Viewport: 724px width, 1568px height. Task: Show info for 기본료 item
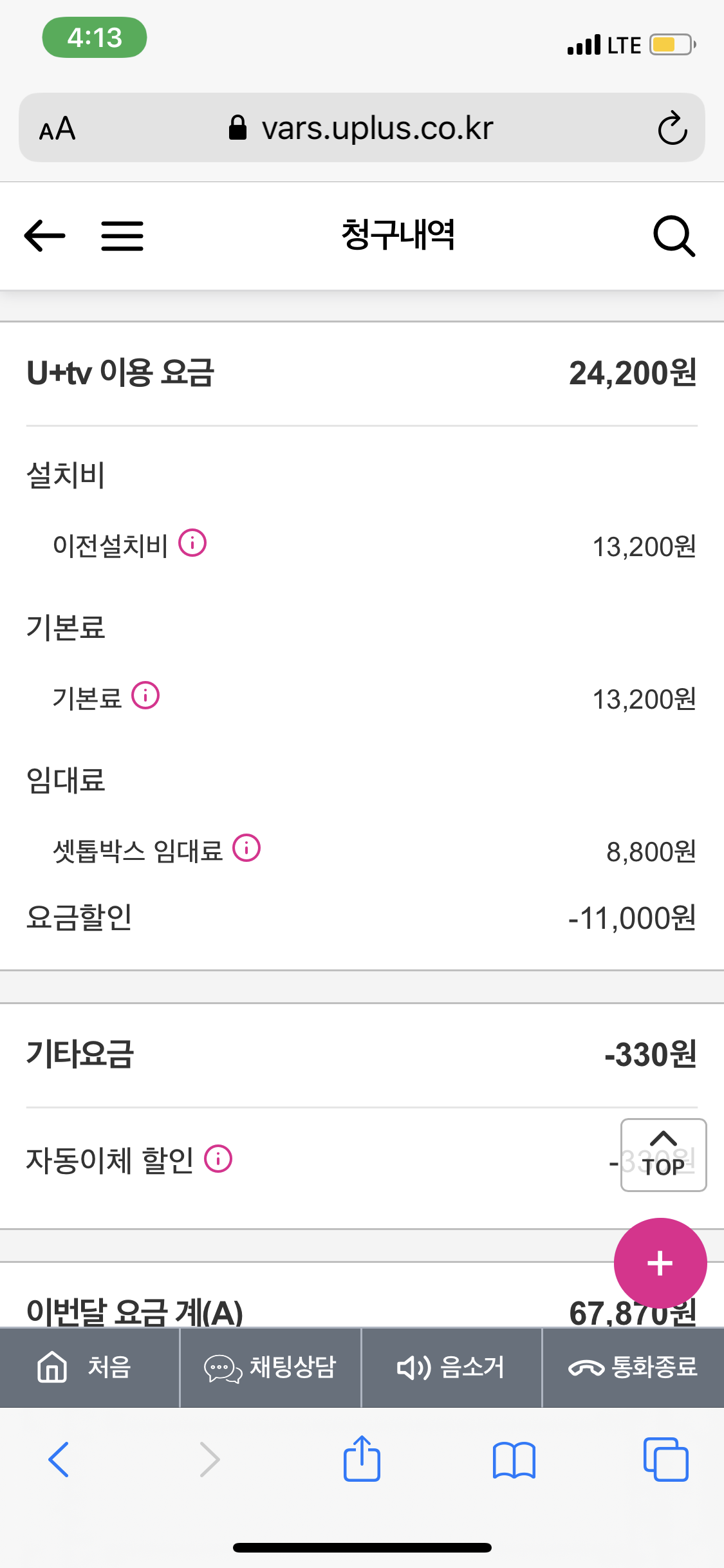coord(145,696)
